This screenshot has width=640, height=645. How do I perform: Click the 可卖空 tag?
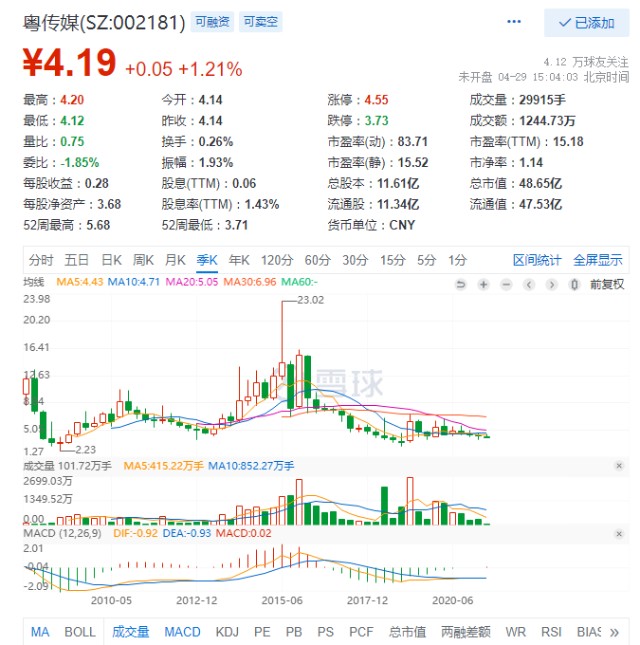pos(260,22)
